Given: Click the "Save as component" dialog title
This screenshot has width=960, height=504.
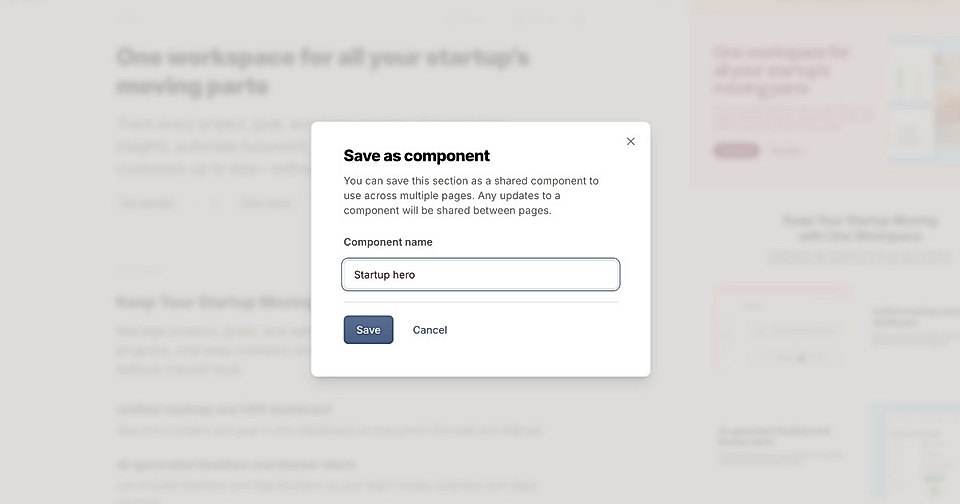Looking at the screenshot, I should click(x=416, y=155).
